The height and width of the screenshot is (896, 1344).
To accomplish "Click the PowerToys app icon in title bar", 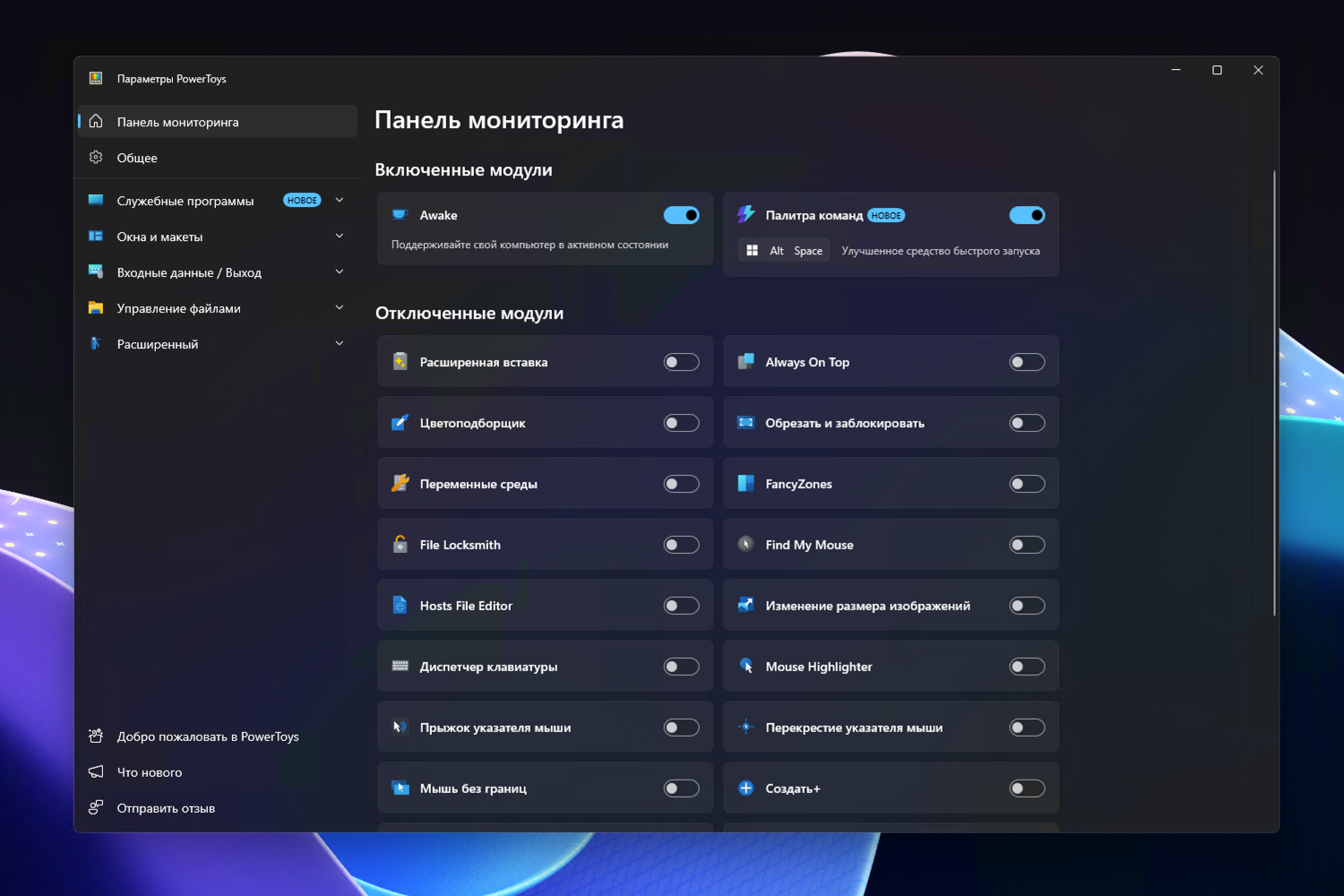I will [x=96, y=79].
